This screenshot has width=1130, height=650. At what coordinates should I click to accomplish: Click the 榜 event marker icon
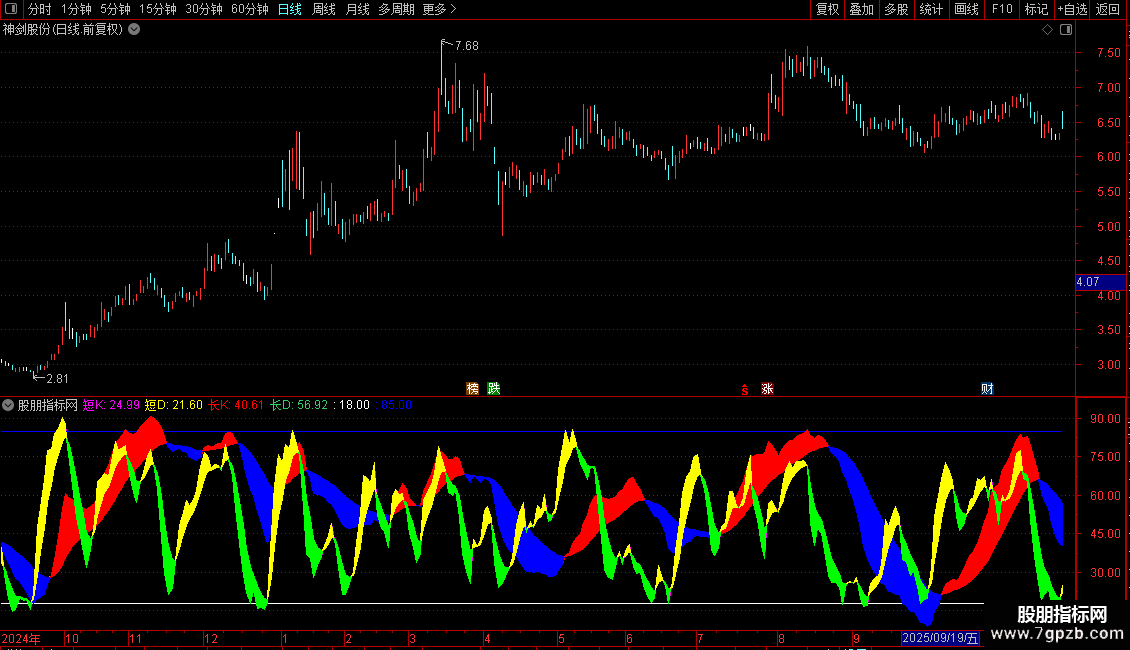(x=473, y=388)
